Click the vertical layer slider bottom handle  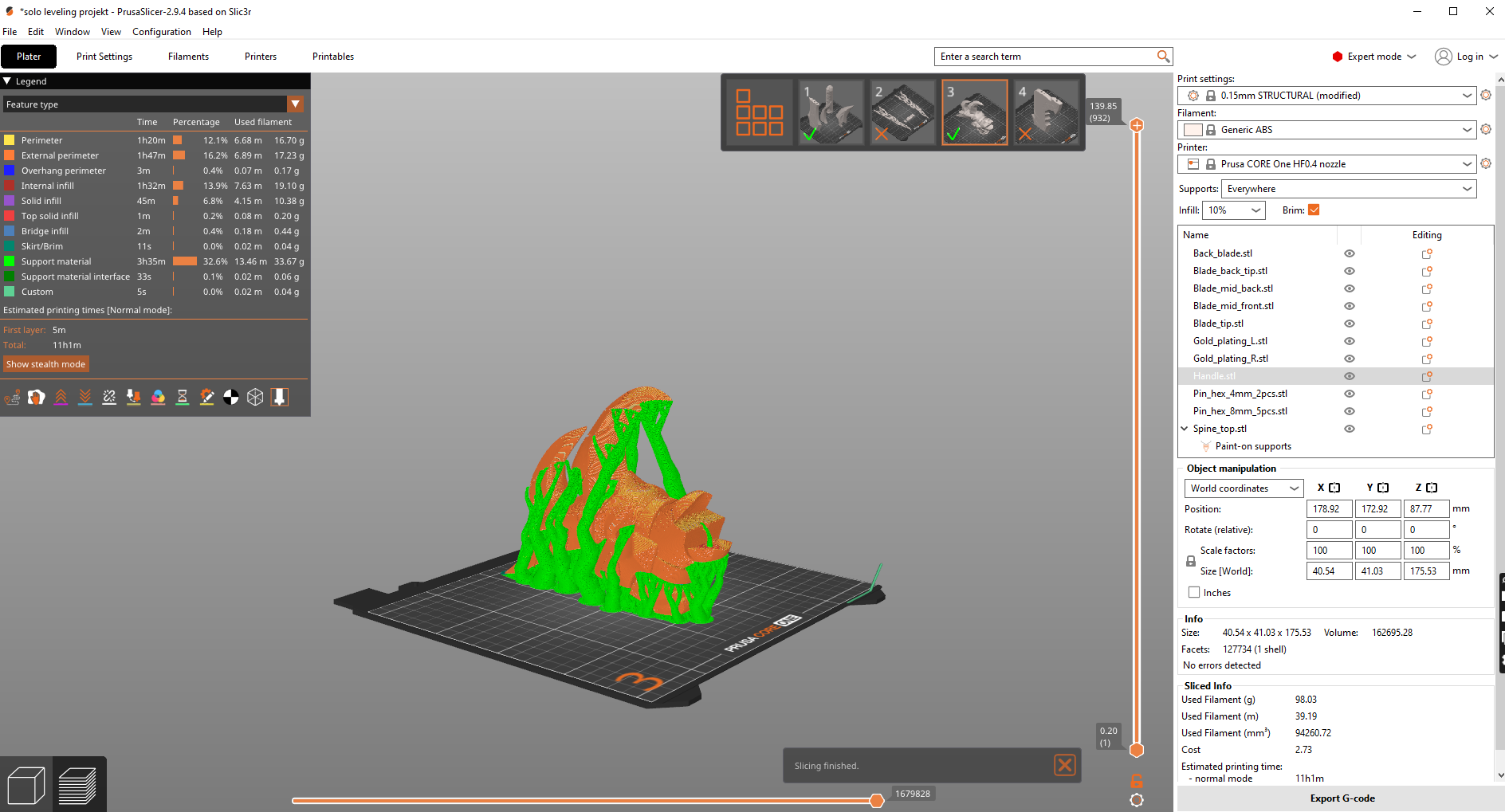coord(1137,750)
